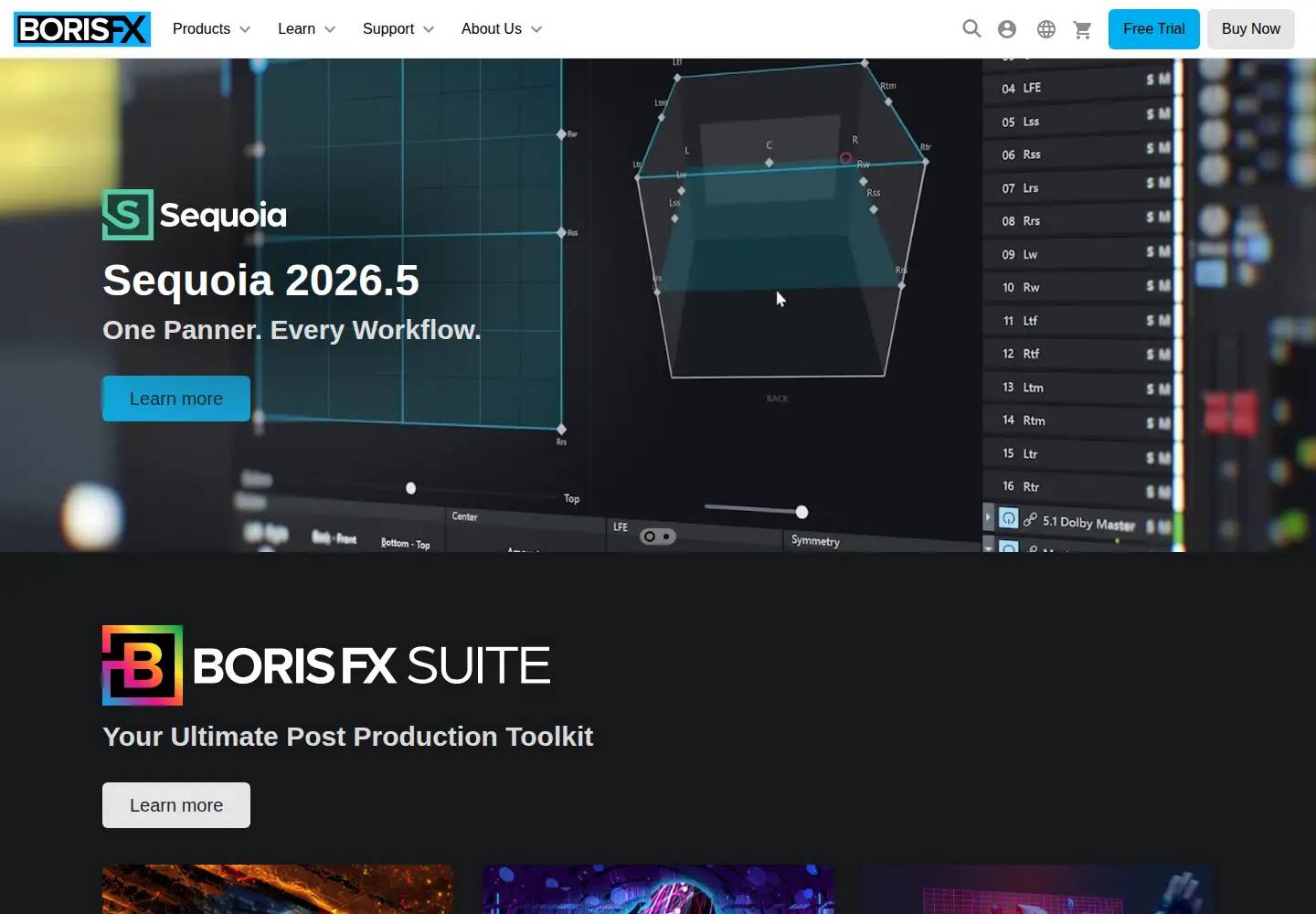Open the shopping cart icon
This screenshot has width=1316, height=914.
[x=1083, y=29]
